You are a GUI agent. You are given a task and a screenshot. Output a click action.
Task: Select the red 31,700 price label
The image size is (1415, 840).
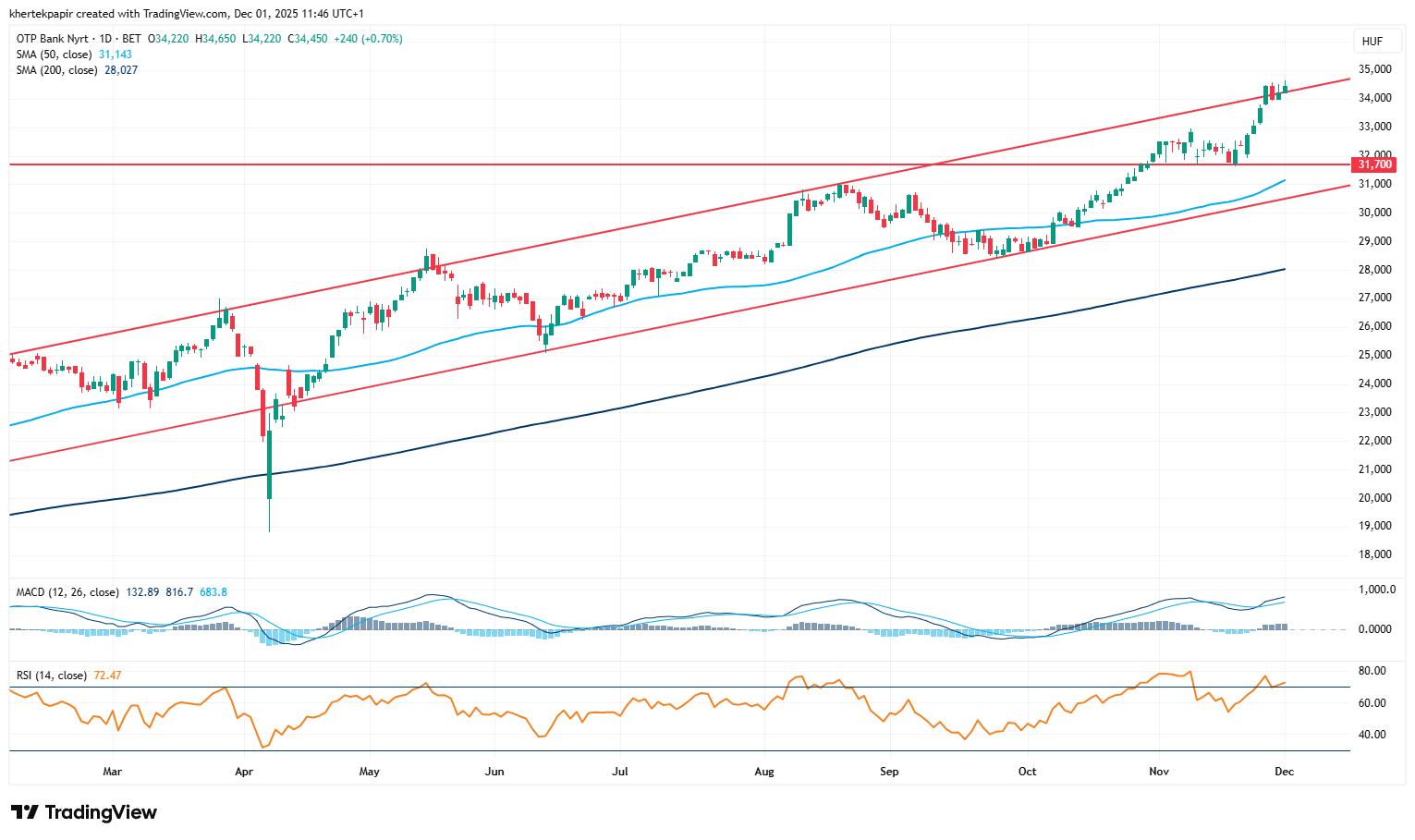pos(1373,164)
